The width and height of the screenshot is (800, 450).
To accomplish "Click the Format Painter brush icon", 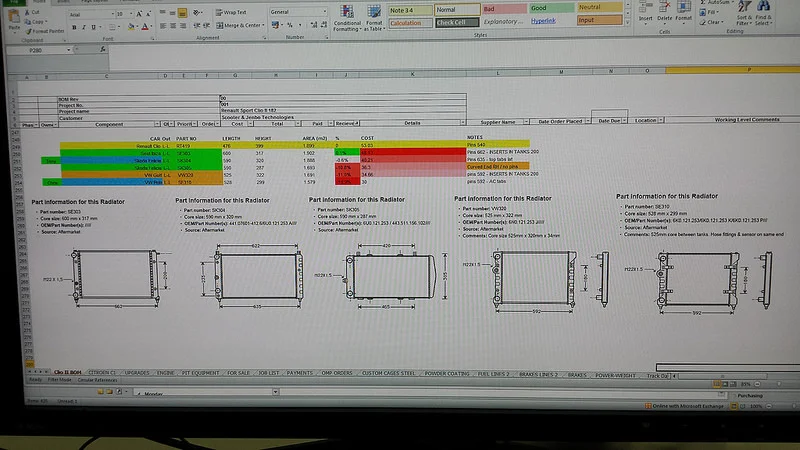I will click(x=30, y=32).
